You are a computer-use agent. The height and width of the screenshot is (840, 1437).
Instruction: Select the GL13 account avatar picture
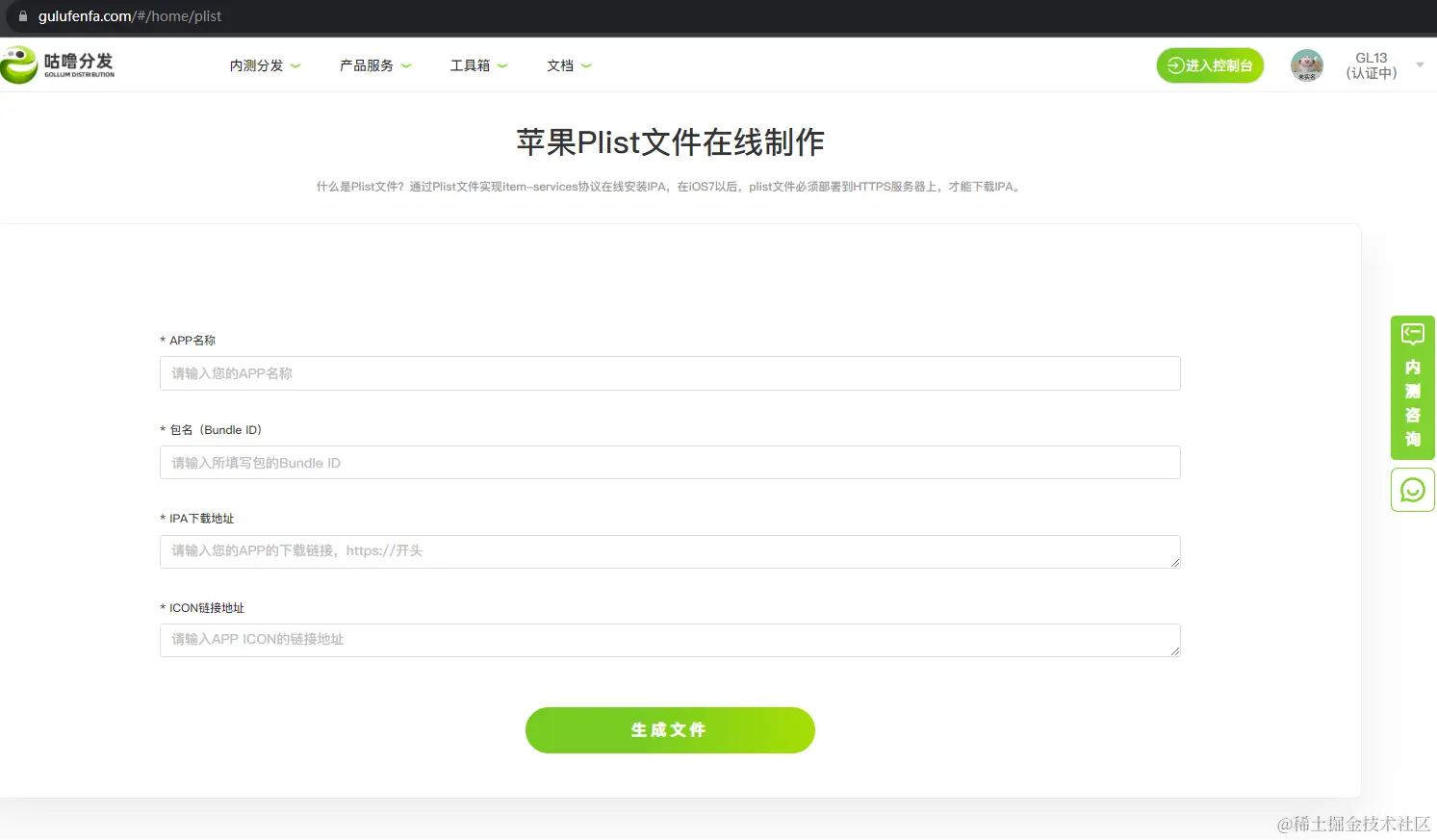(x=1306, y=64)
